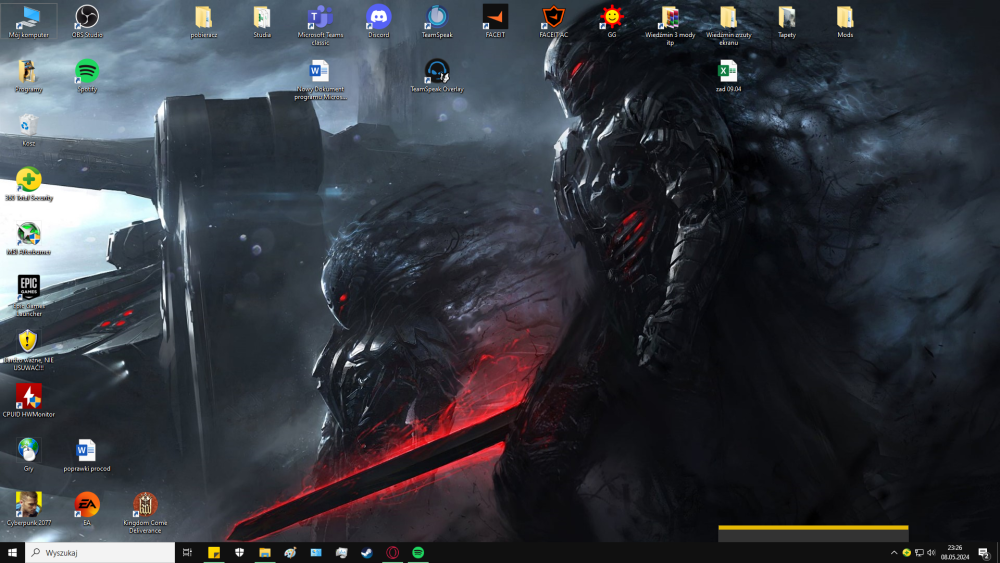Click the GG sun-face desktop icon

click(x=612, y=17)
